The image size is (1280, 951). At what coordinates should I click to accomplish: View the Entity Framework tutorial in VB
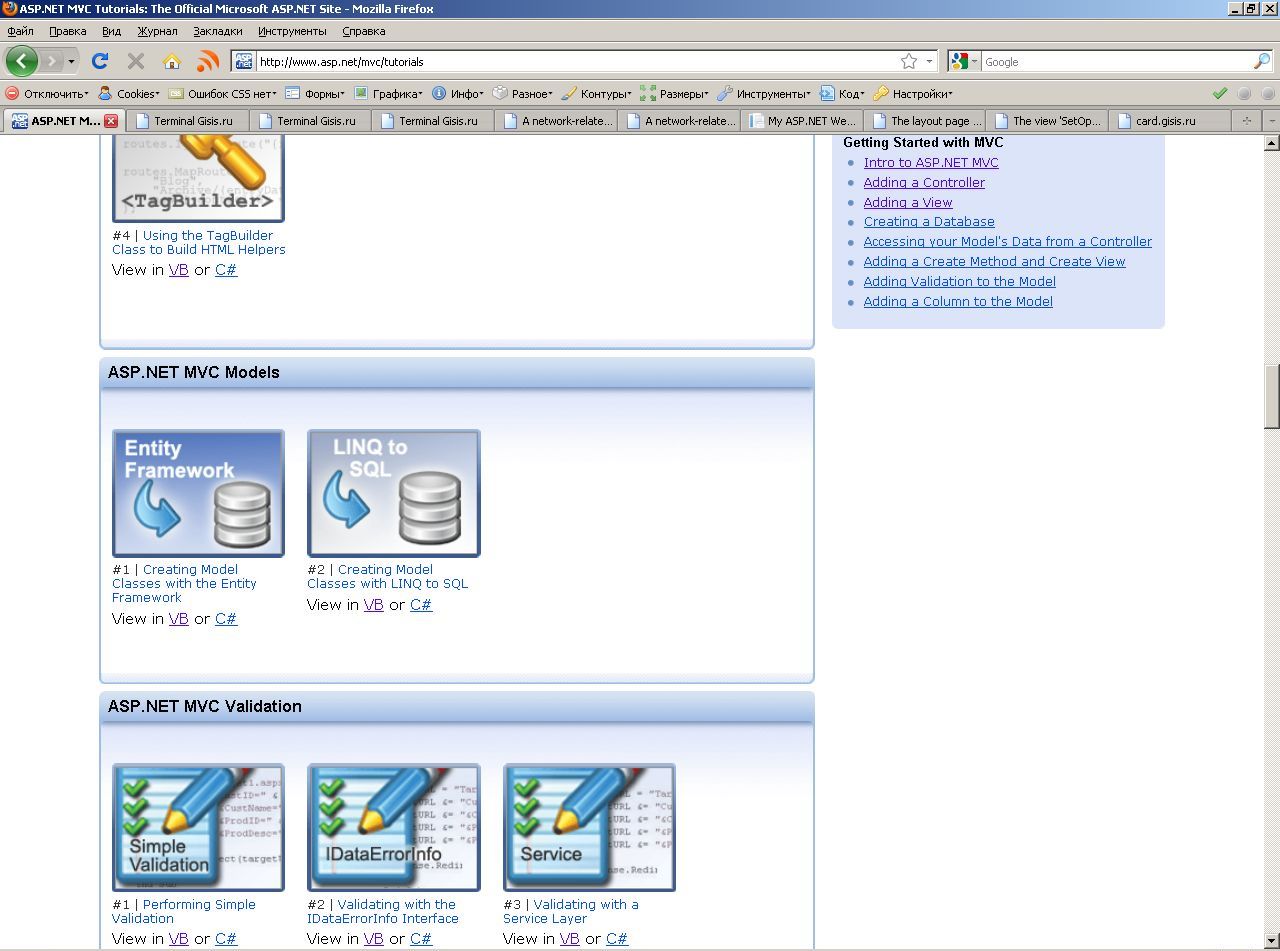(x=179, y=619)
